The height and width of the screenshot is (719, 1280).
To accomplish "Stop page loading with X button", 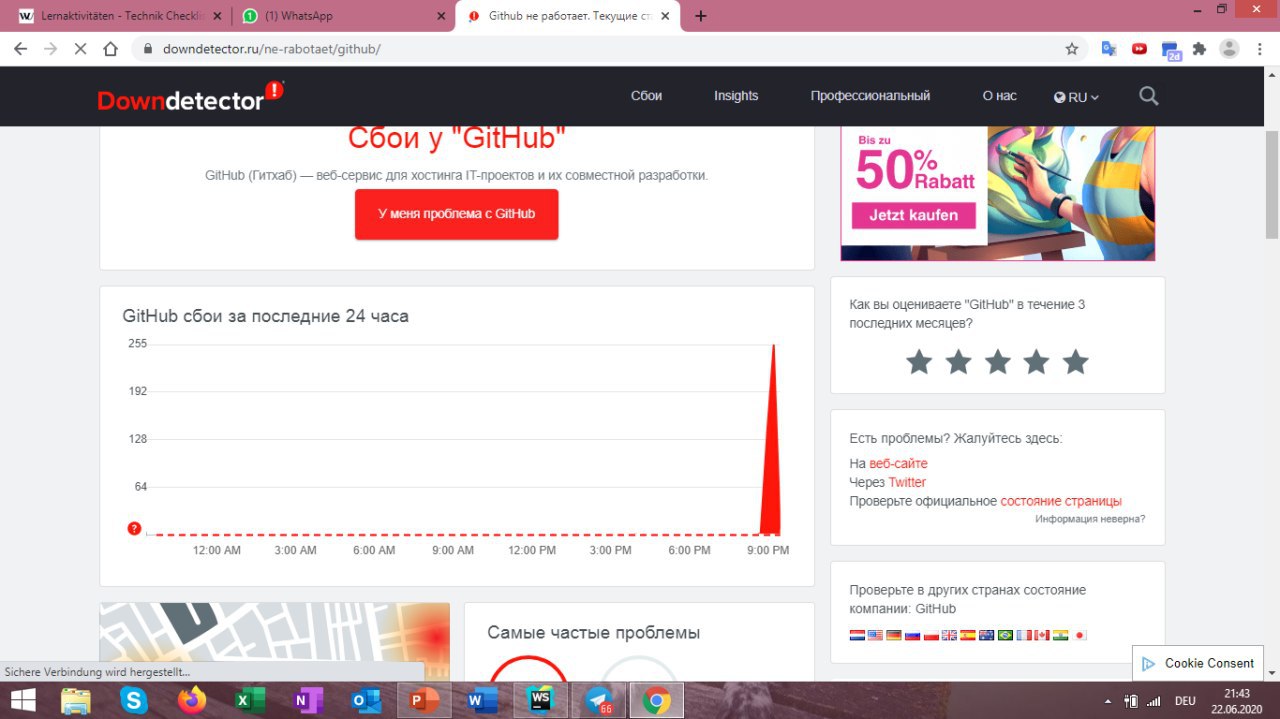I will tap(81, 48).
